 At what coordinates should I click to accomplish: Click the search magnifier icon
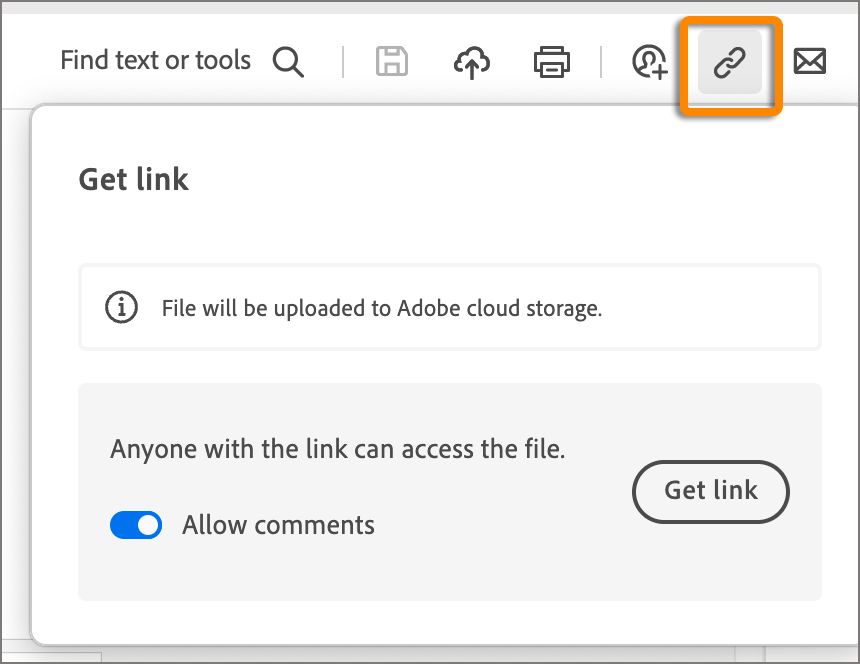[x=288, y=62]
